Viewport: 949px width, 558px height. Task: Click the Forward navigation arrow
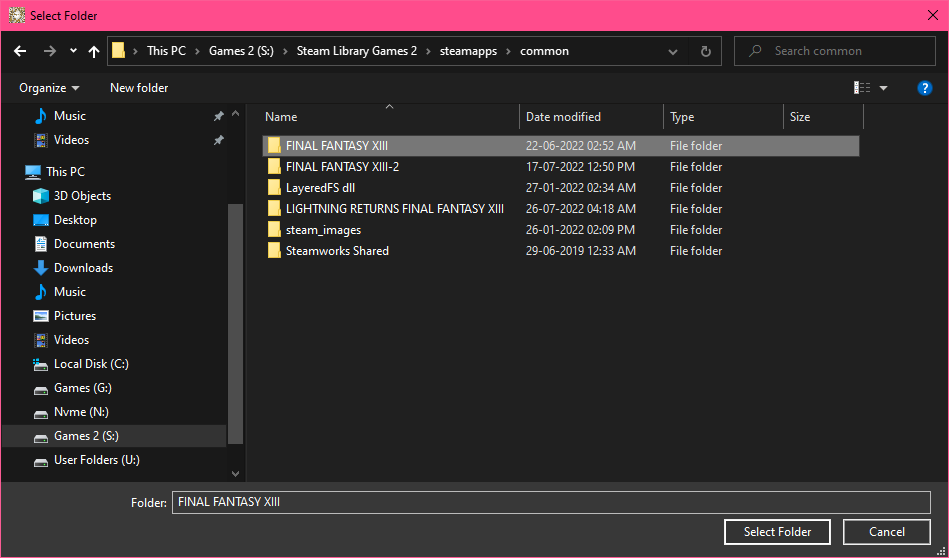click(50, 51)
